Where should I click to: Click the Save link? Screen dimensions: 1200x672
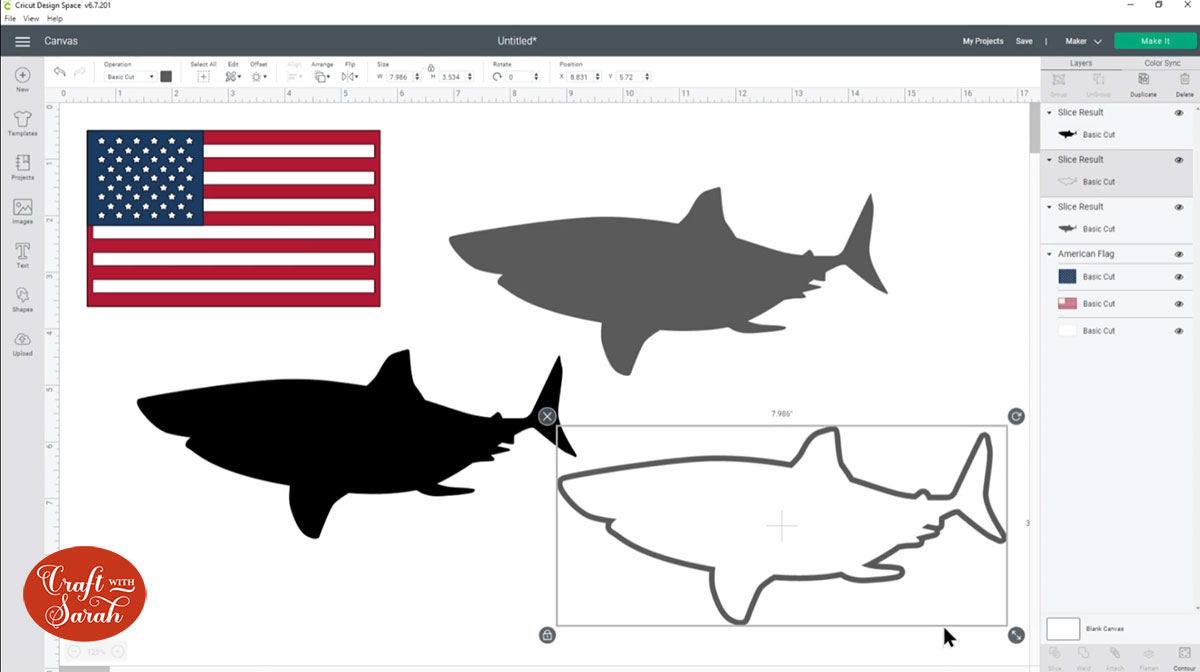pos(1024,41)
